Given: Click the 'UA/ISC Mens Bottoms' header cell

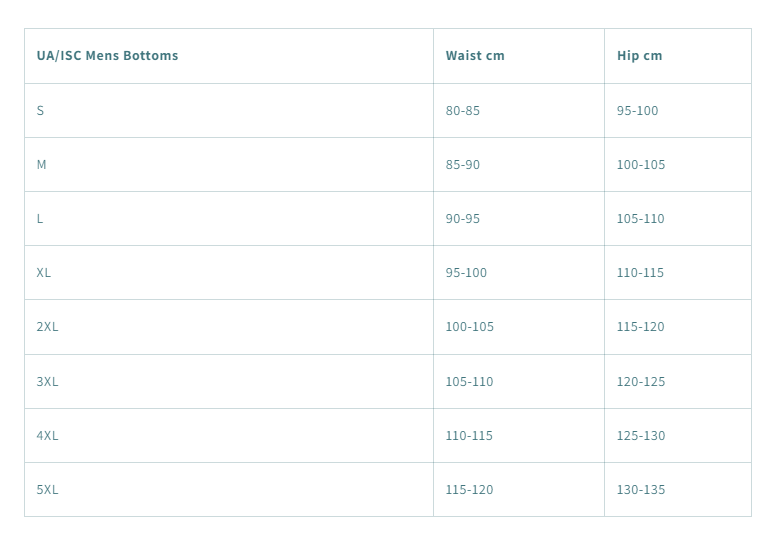Looking at the screenshot, I should (107, 56).
